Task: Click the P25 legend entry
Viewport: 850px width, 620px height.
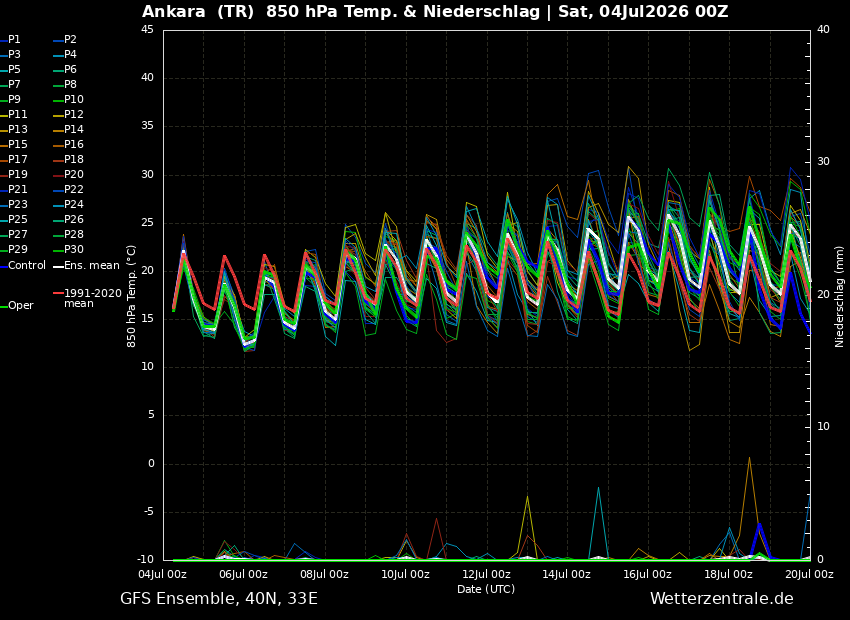Action: tap(14, 219)
